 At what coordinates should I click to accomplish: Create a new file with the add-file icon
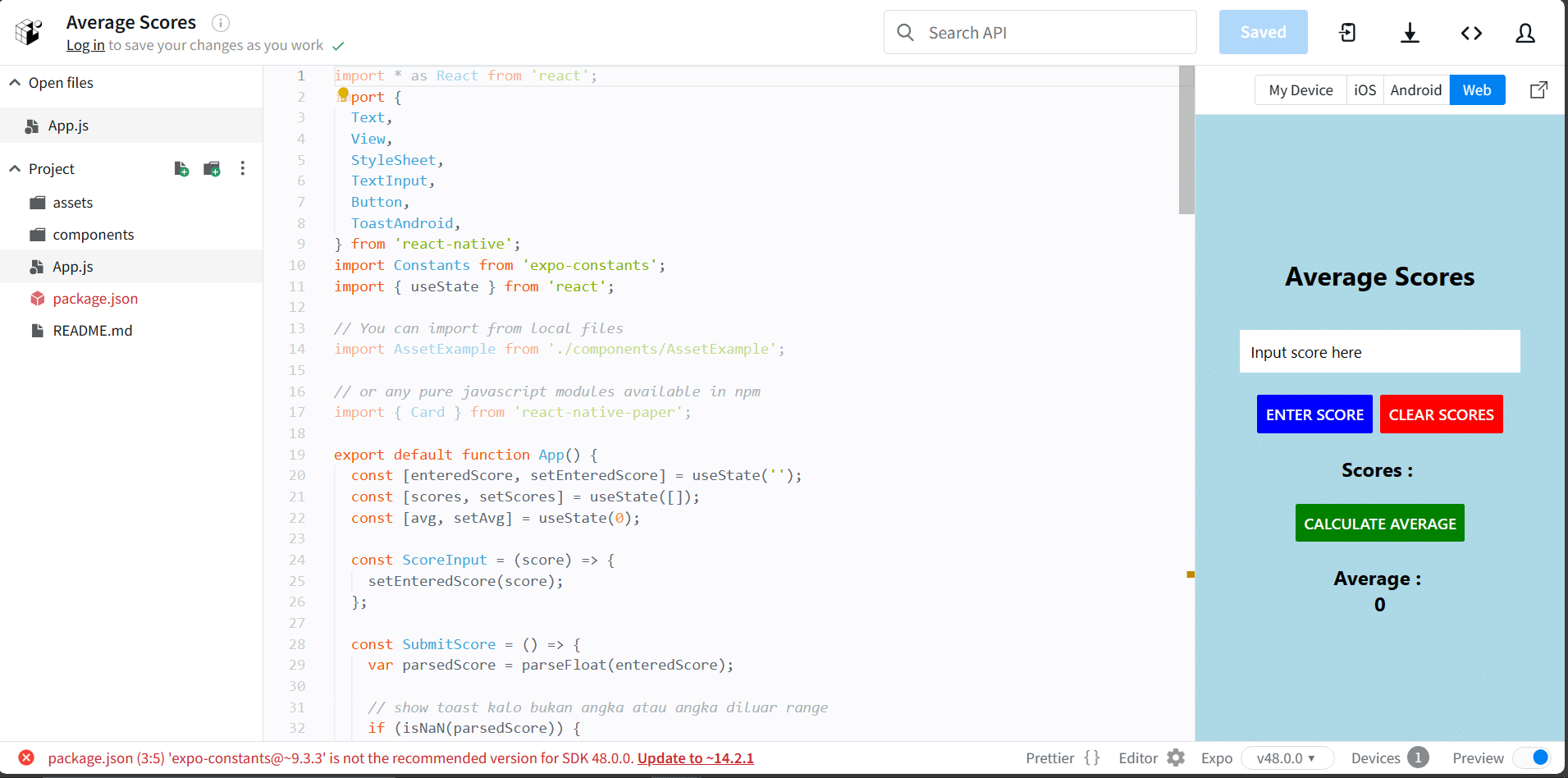[x=181, y=168]
